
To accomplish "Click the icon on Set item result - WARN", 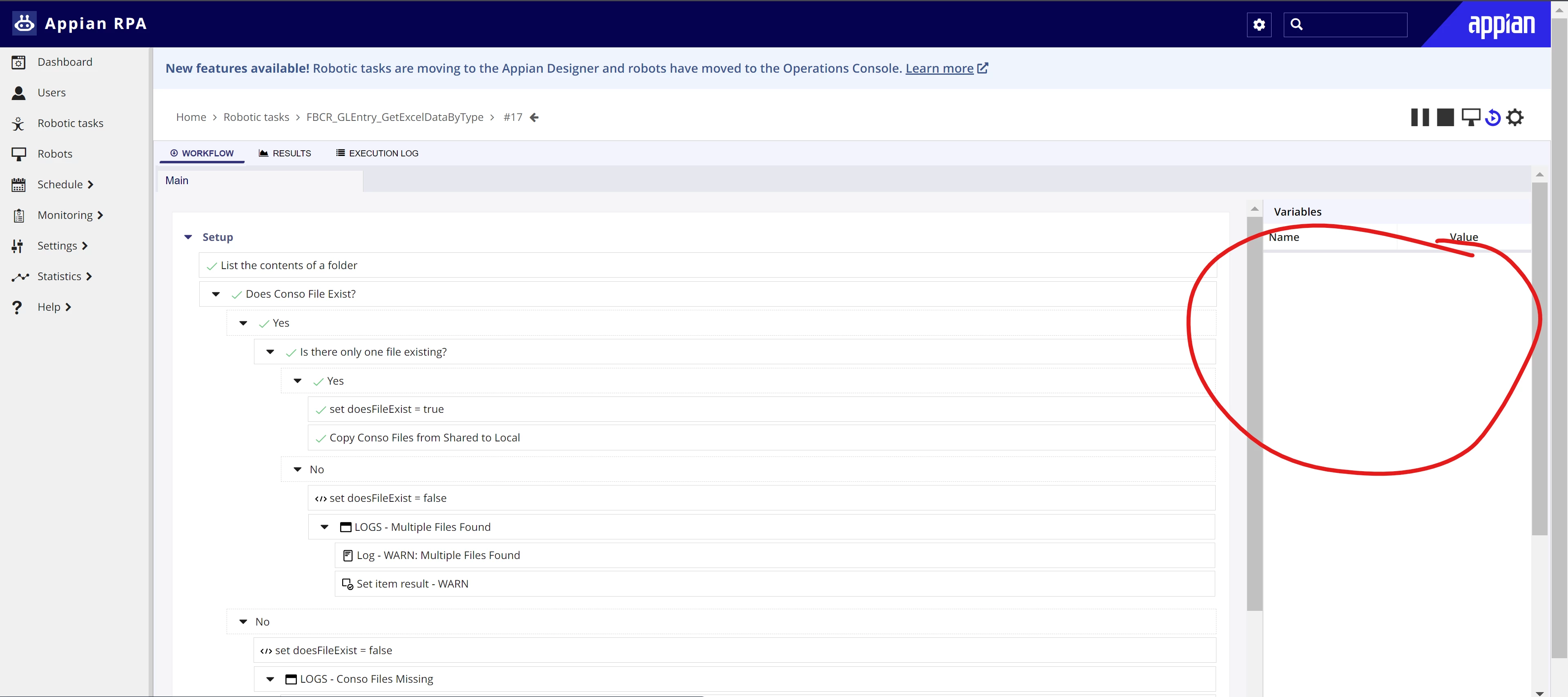I will point(347,584).
